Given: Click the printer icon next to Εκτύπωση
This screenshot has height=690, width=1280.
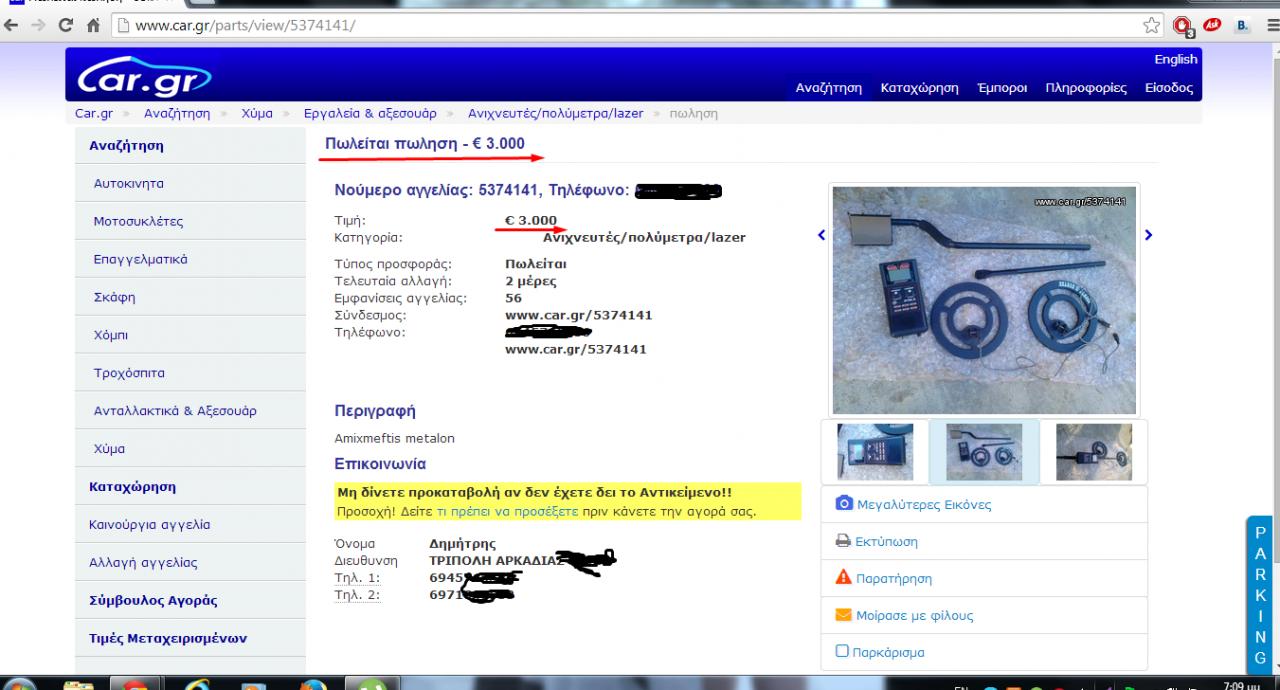Looking at the screenshot, I should point(843,541).
